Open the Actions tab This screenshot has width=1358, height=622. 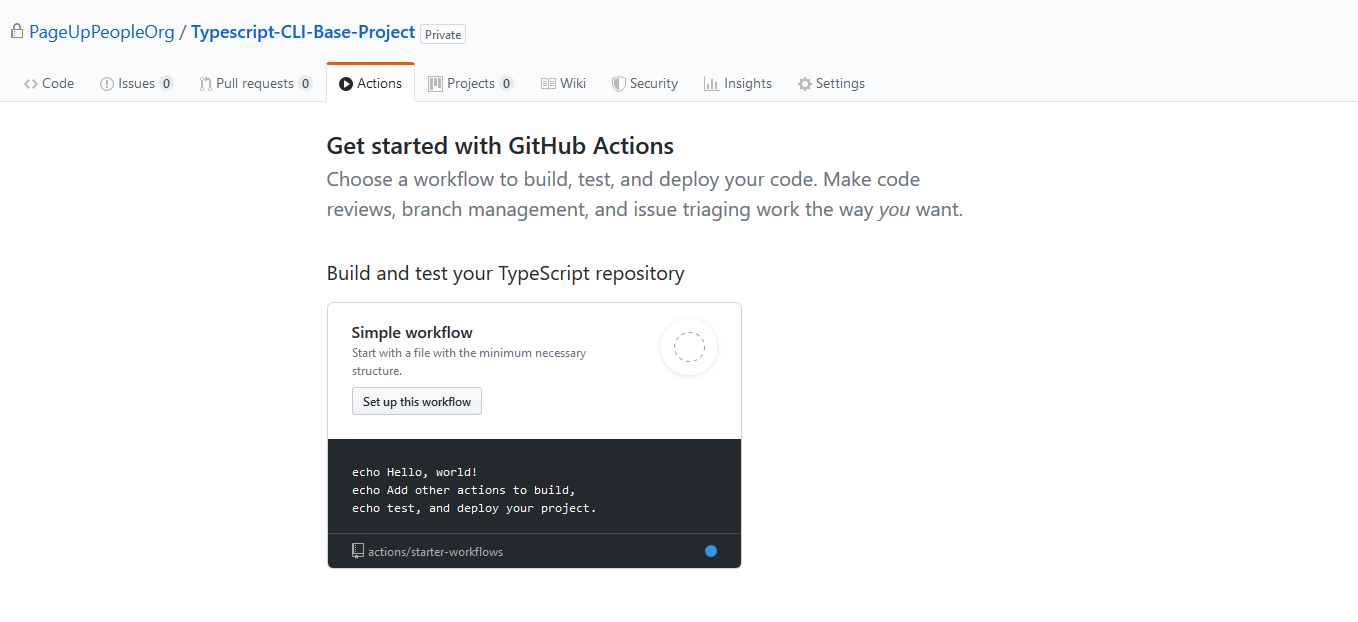pos(370,83)
